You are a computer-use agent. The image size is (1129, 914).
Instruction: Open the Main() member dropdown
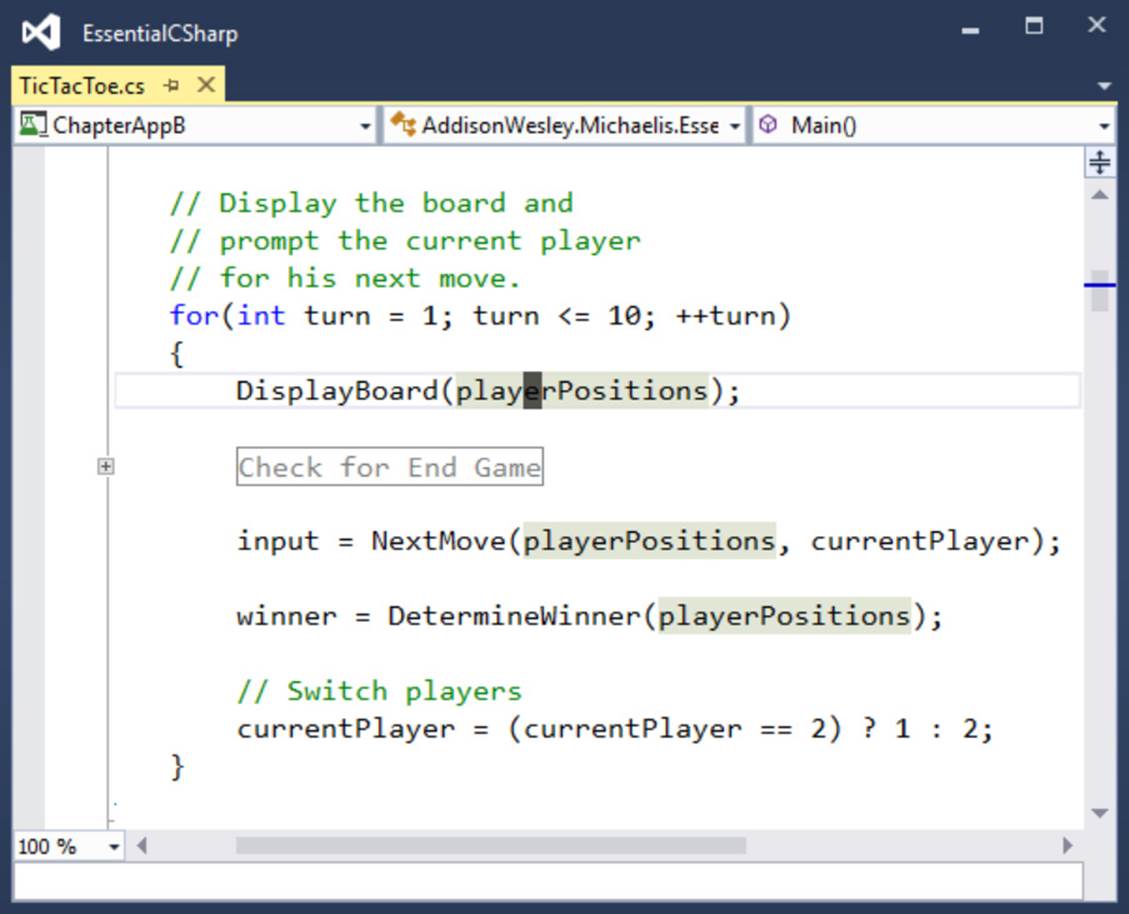coord(934,126)
